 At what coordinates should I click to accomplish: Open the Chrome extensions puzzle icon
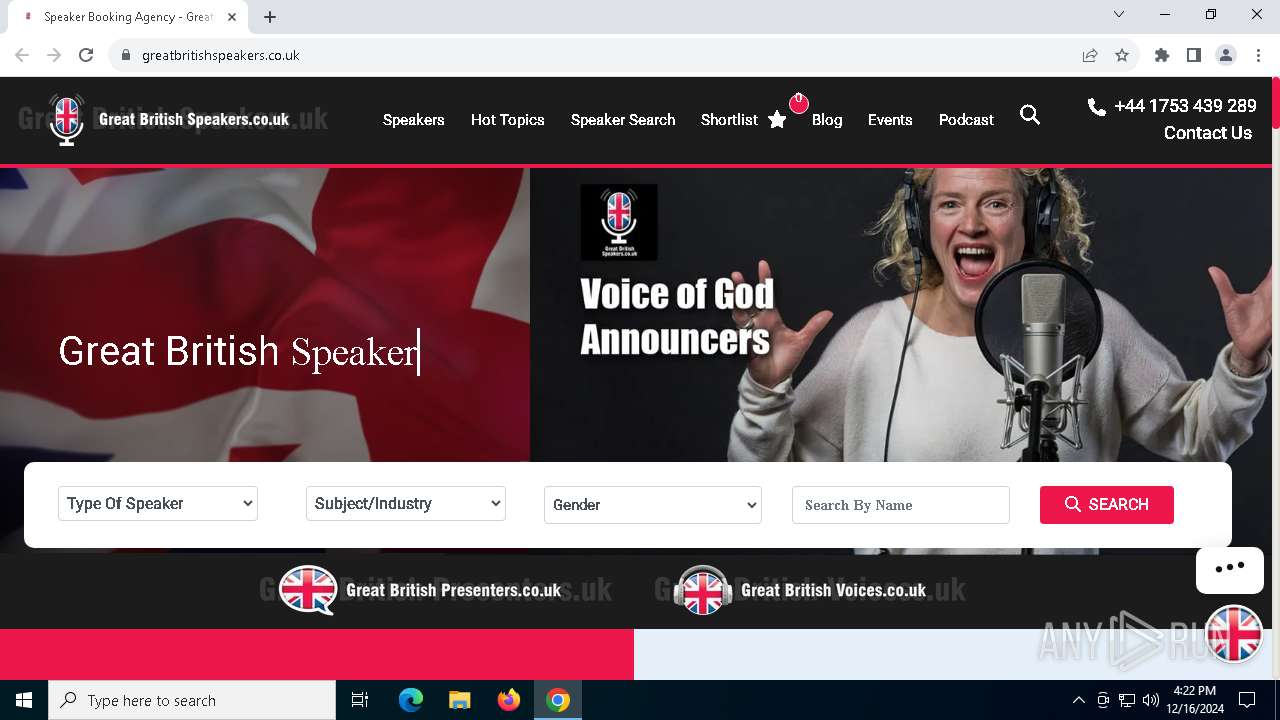click(x=1162, y=55)
